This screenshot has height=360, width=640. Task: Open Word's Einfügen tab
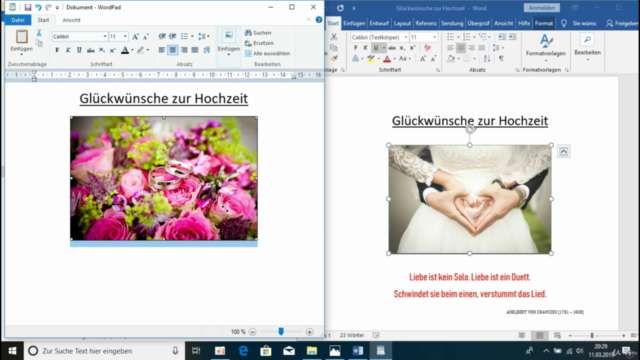coord(354,24)
